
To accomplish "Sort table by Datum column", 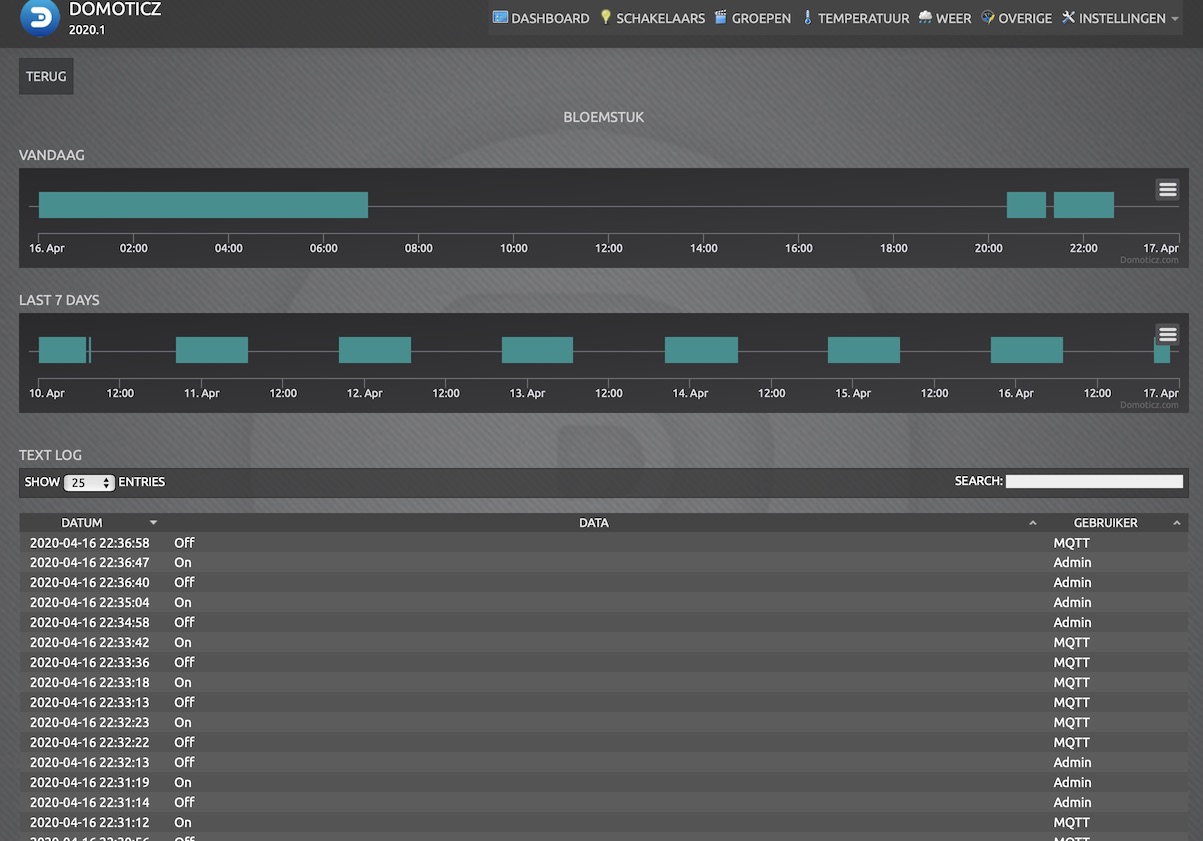I will point(90,522).
